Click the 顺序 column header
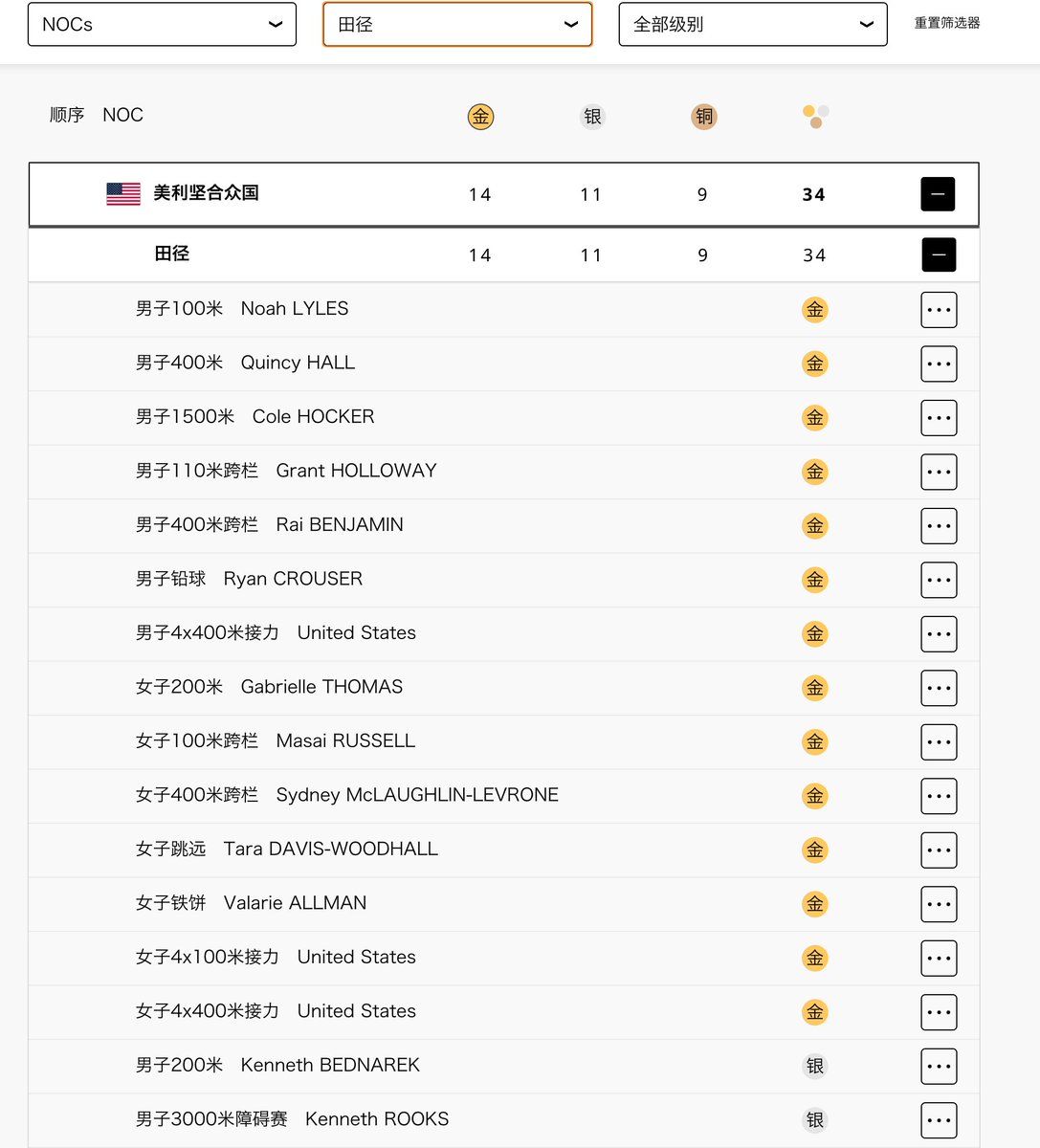This screenshot has width=1040, height=1148. point(67,115)
